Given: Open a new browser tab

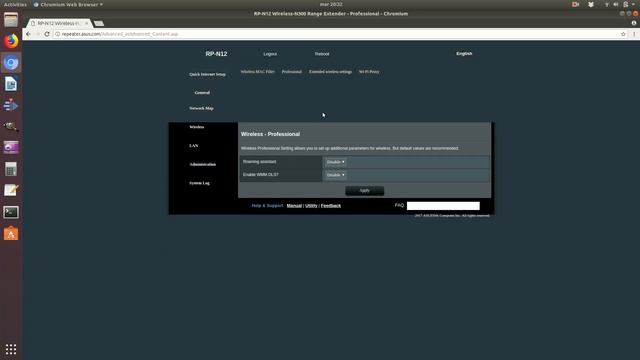Looking at the screenshot, I should [99, 23].
